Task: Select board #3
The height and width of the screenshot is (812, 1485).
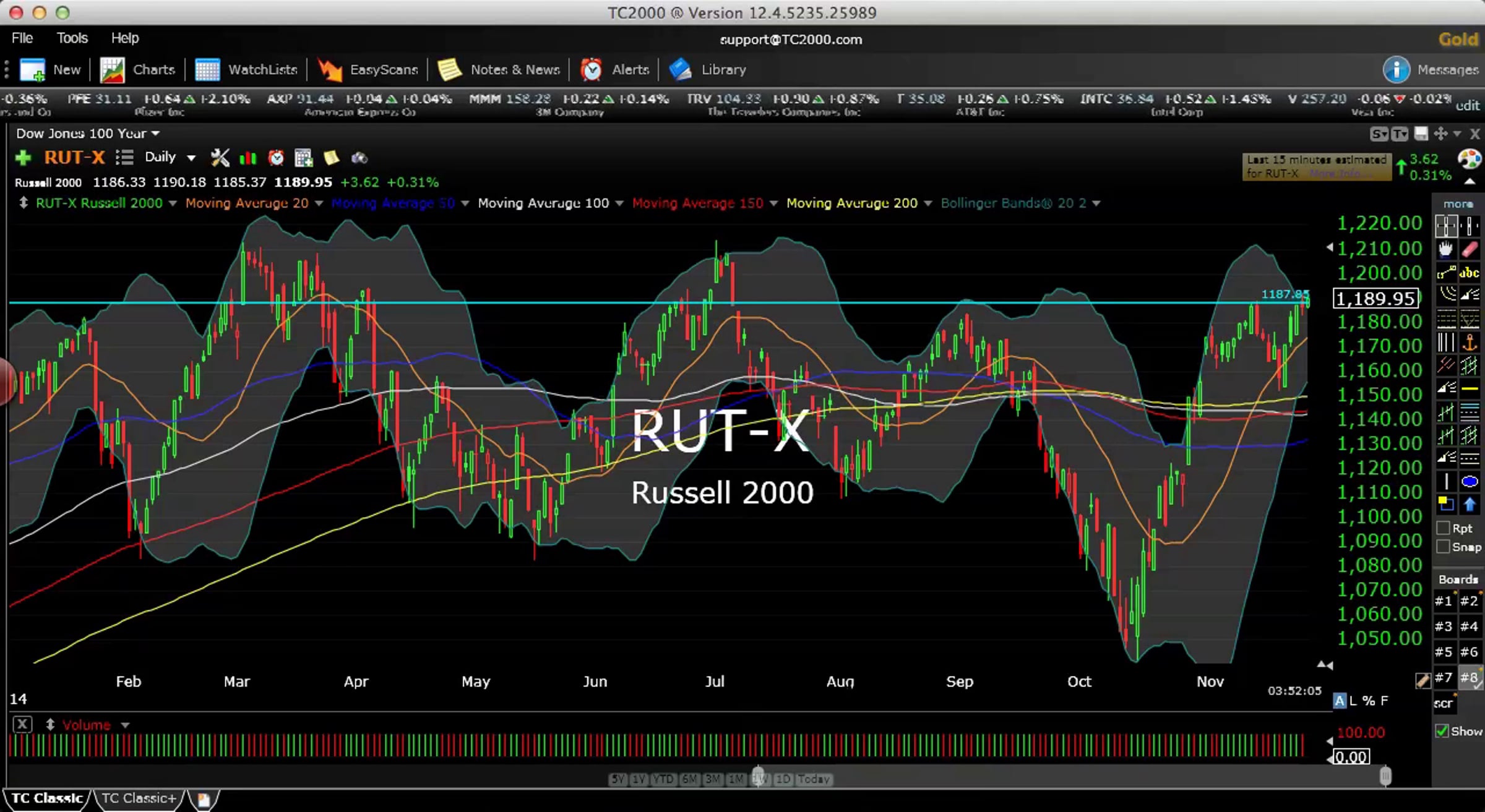Action: tap(1444, 626)
